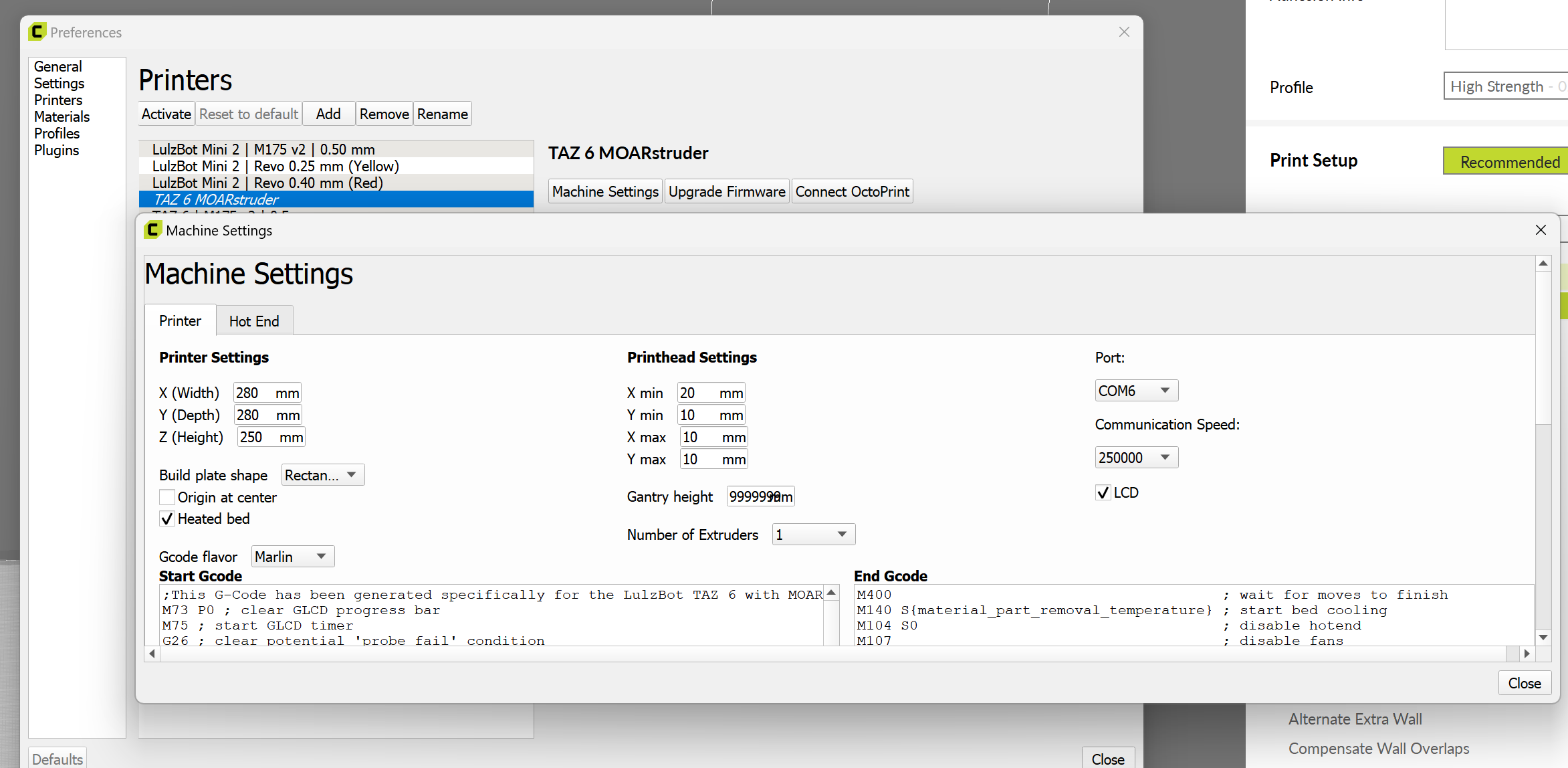Click the X max input field
Image resolution: width=1568 pixels, height=768 pixels.
point(714,437)
